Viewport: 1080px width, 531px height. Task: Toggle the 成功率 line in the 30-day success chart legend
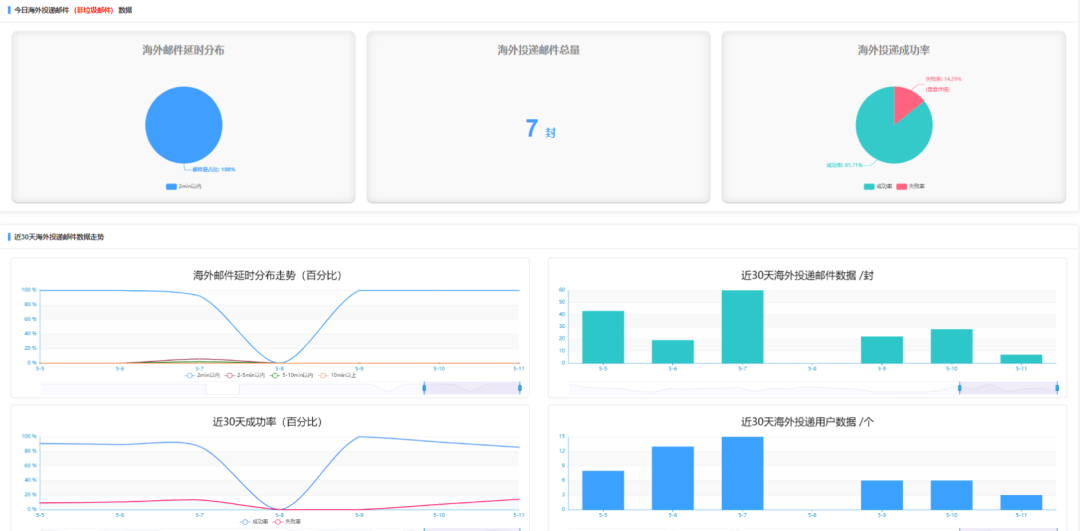click(255, 522)
